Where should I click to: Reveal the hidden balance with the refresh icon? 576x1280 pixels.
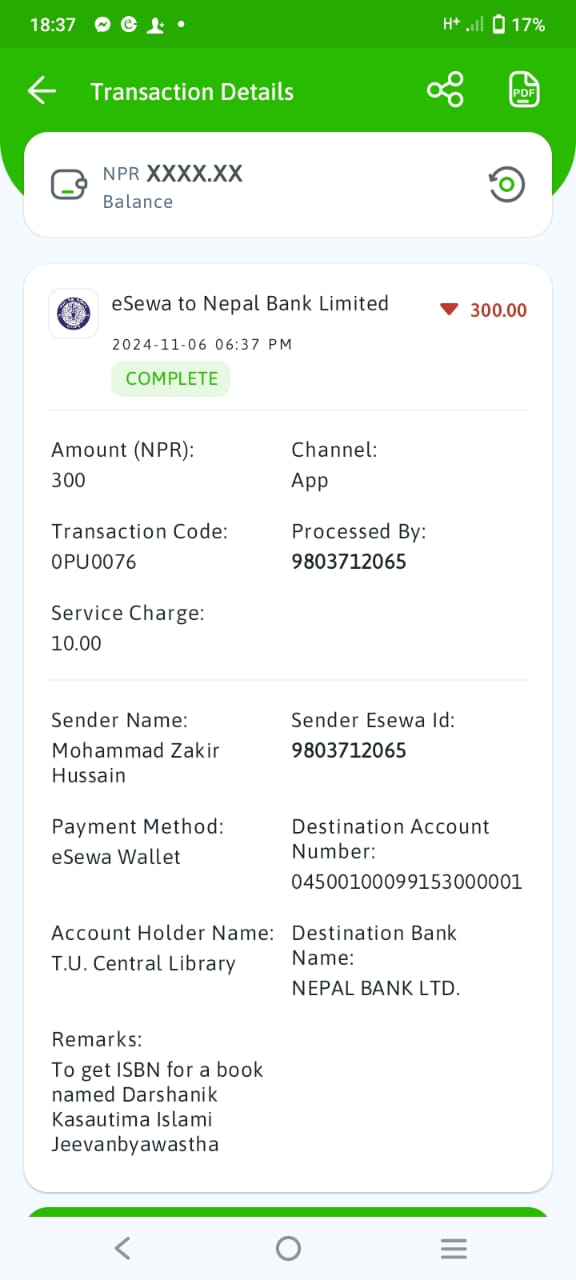click(x=507, y=184)
